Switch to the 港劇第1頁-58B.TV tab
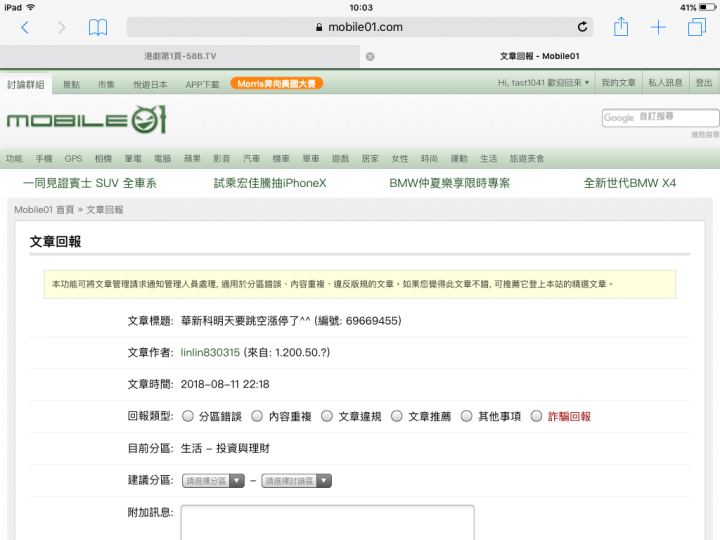This screenshot has width=720, height=540. click(180, 56)
